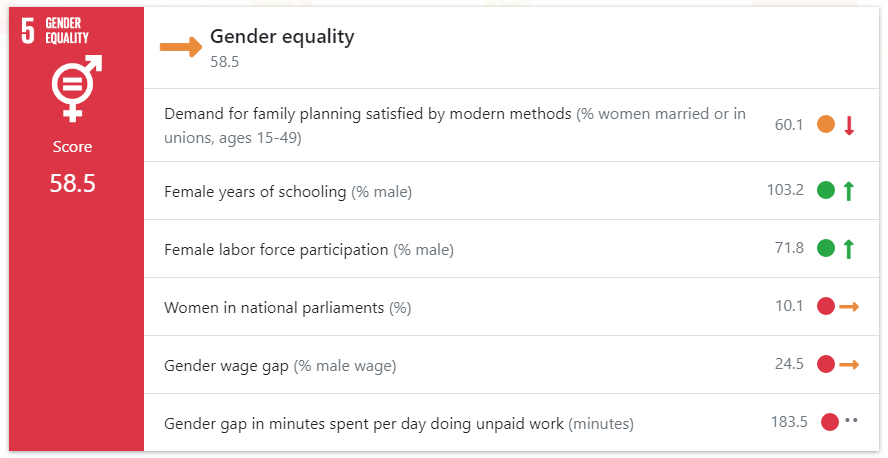Click the orange trend arrow beside Gender equality

pos(181,47)
